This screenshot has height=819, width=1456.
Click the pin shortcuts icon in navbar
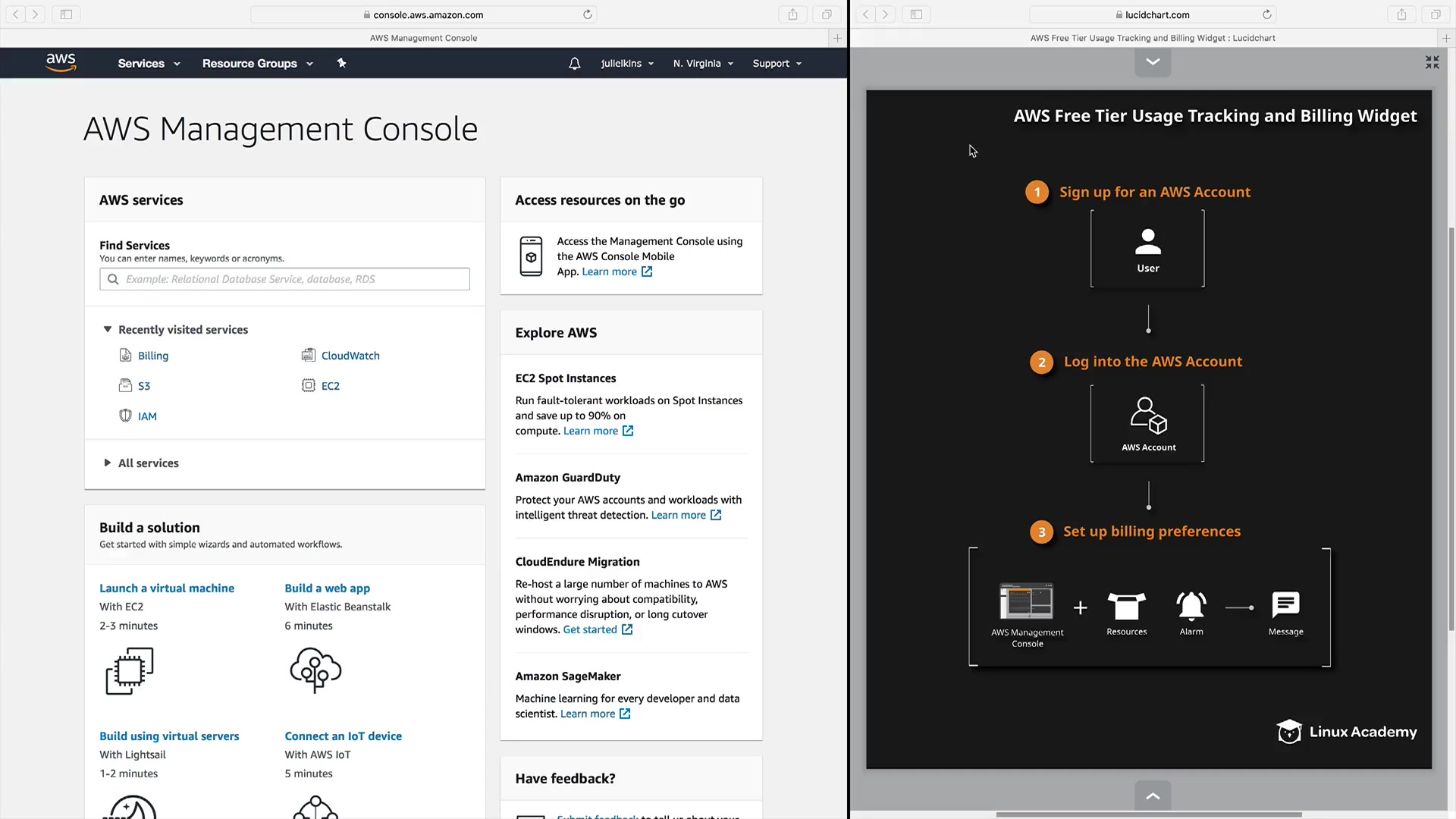tap(341, 64)
